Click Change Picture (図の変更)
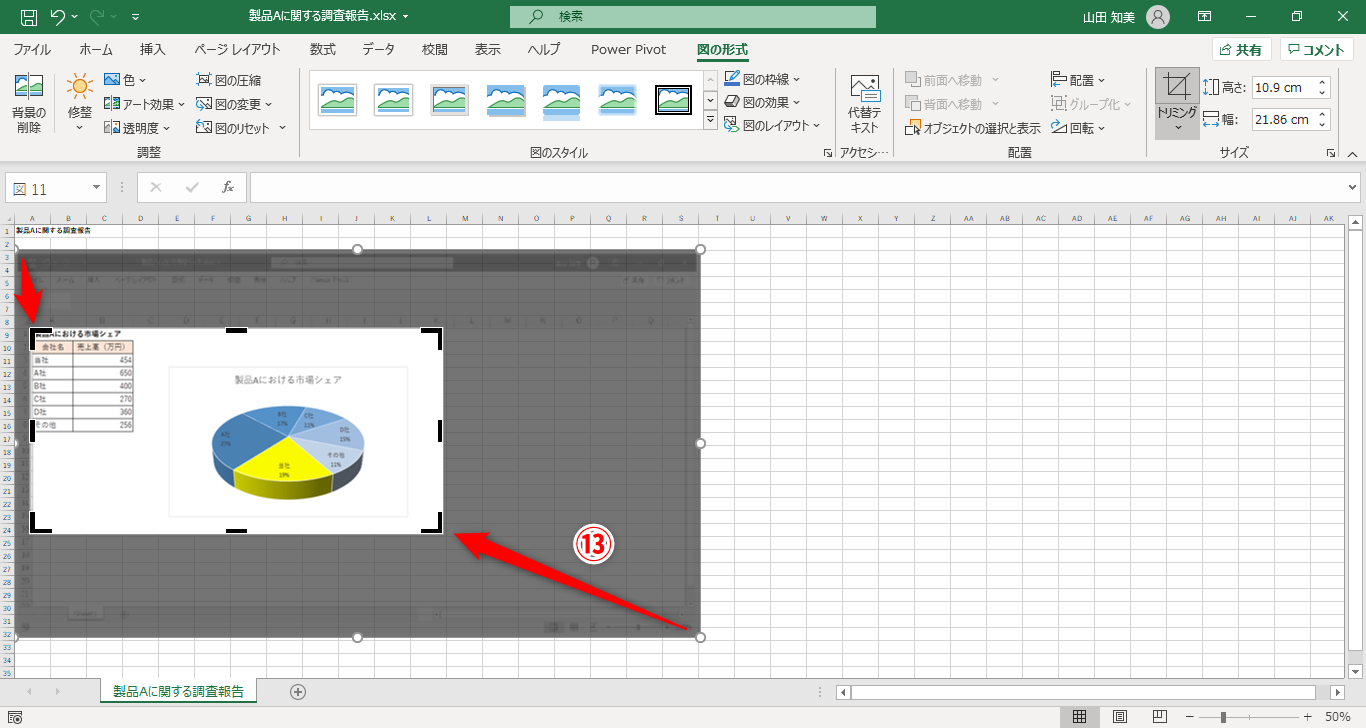 234,104
